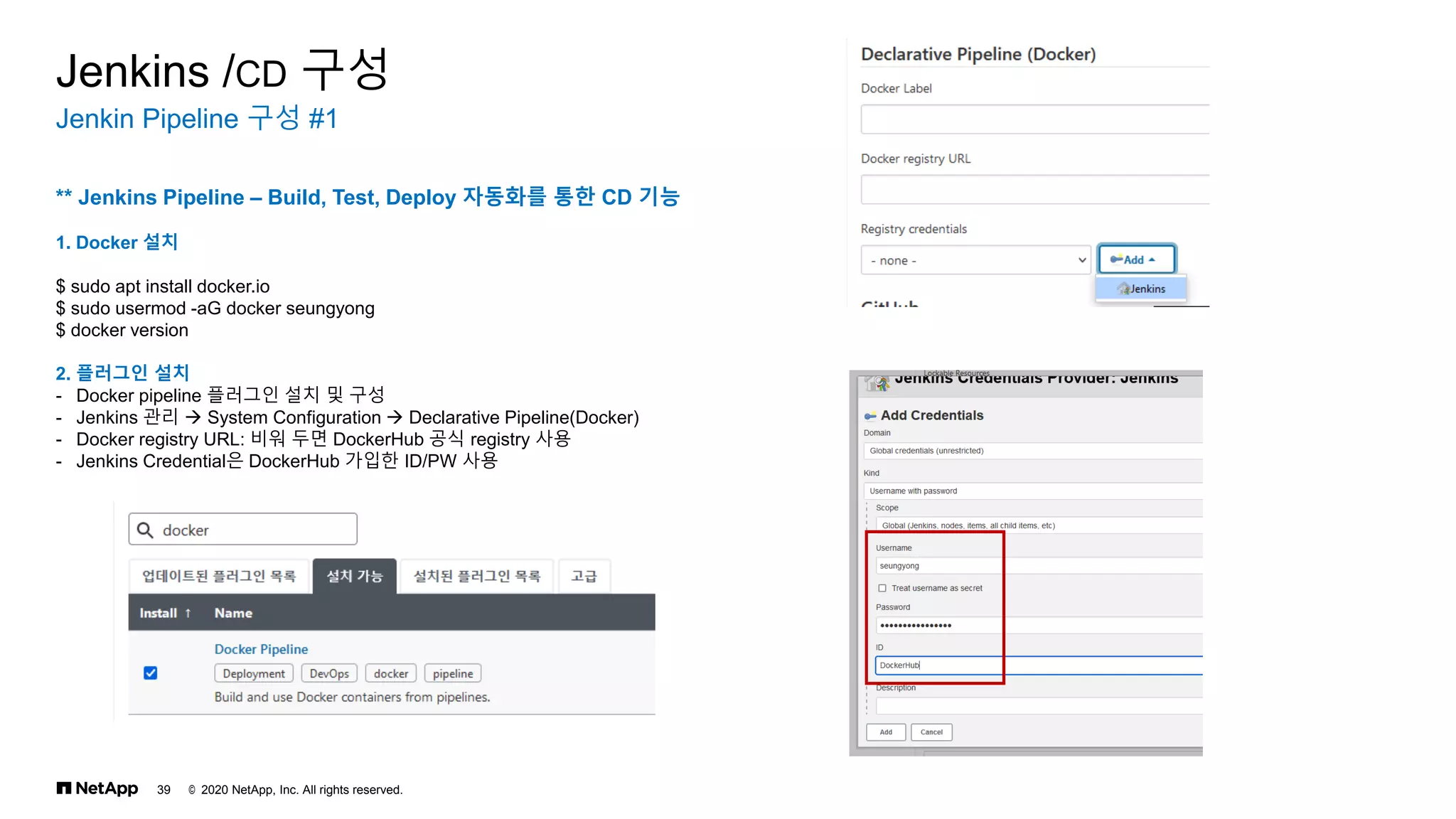Click the Username field containing seungyong

click(1039, 566)
